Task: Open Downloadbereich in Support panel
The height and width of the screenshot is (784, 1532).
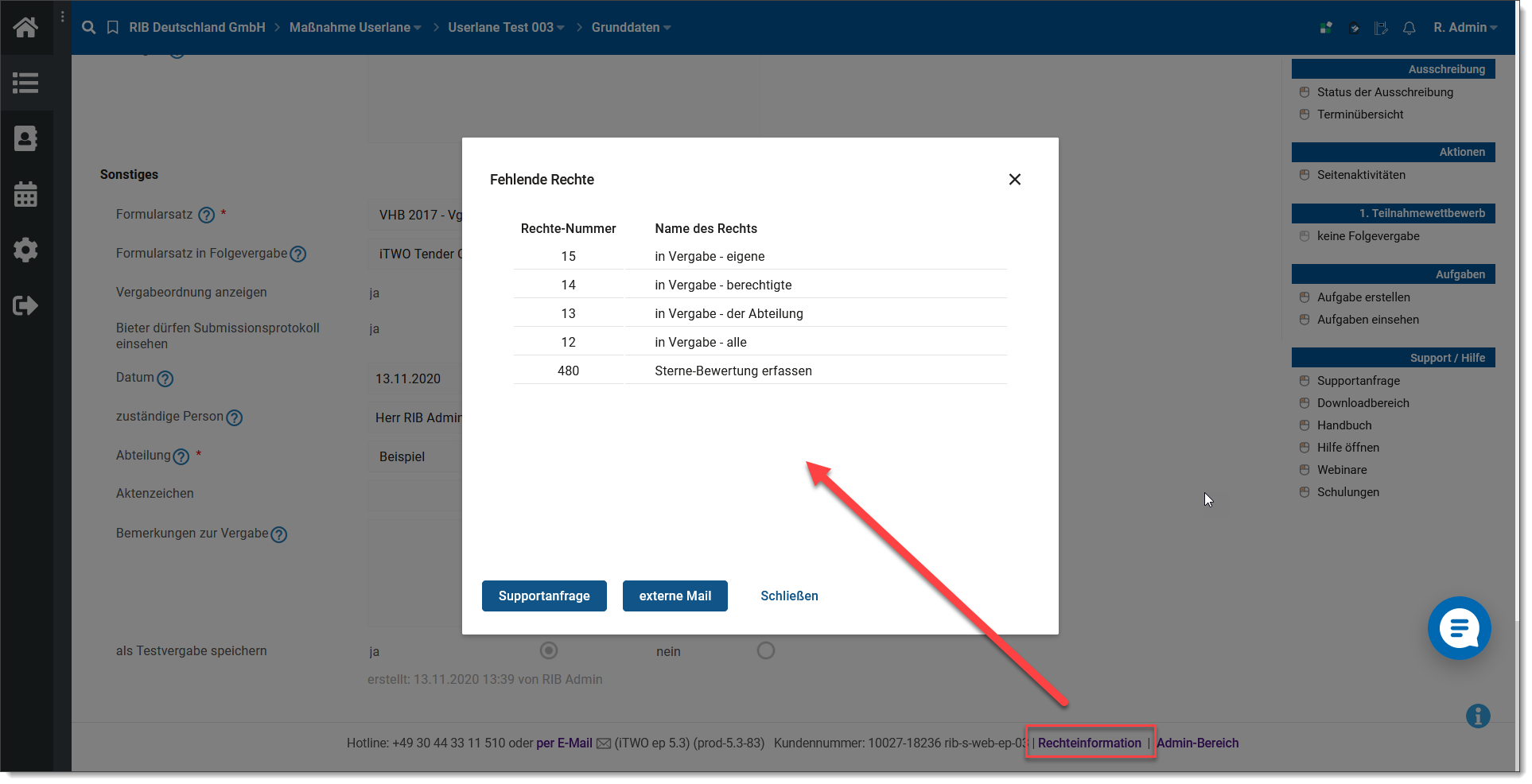Action: point(1363,403)
